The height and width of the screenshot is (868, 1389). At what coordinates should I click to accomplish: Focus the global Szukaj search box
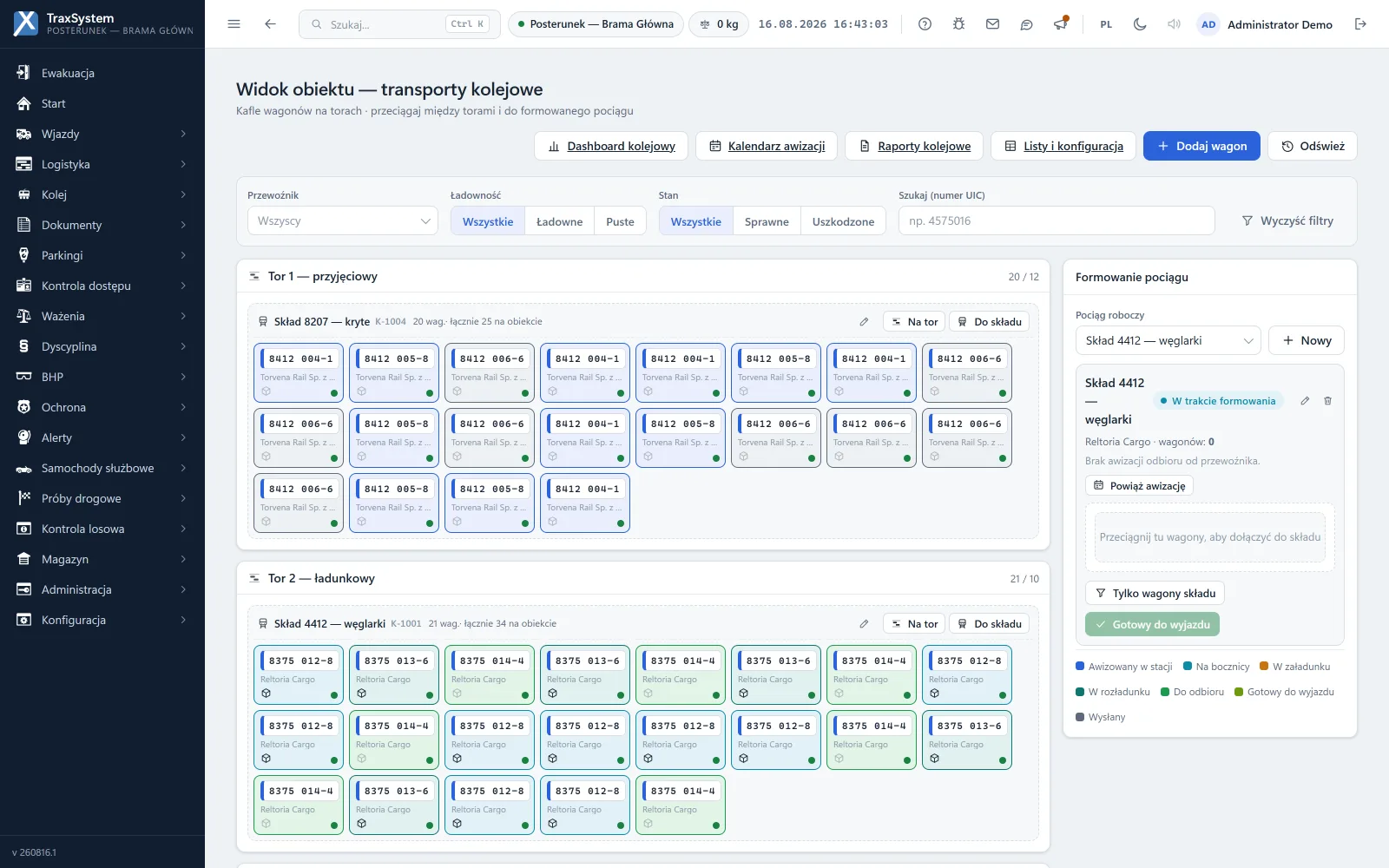(399, 24)
